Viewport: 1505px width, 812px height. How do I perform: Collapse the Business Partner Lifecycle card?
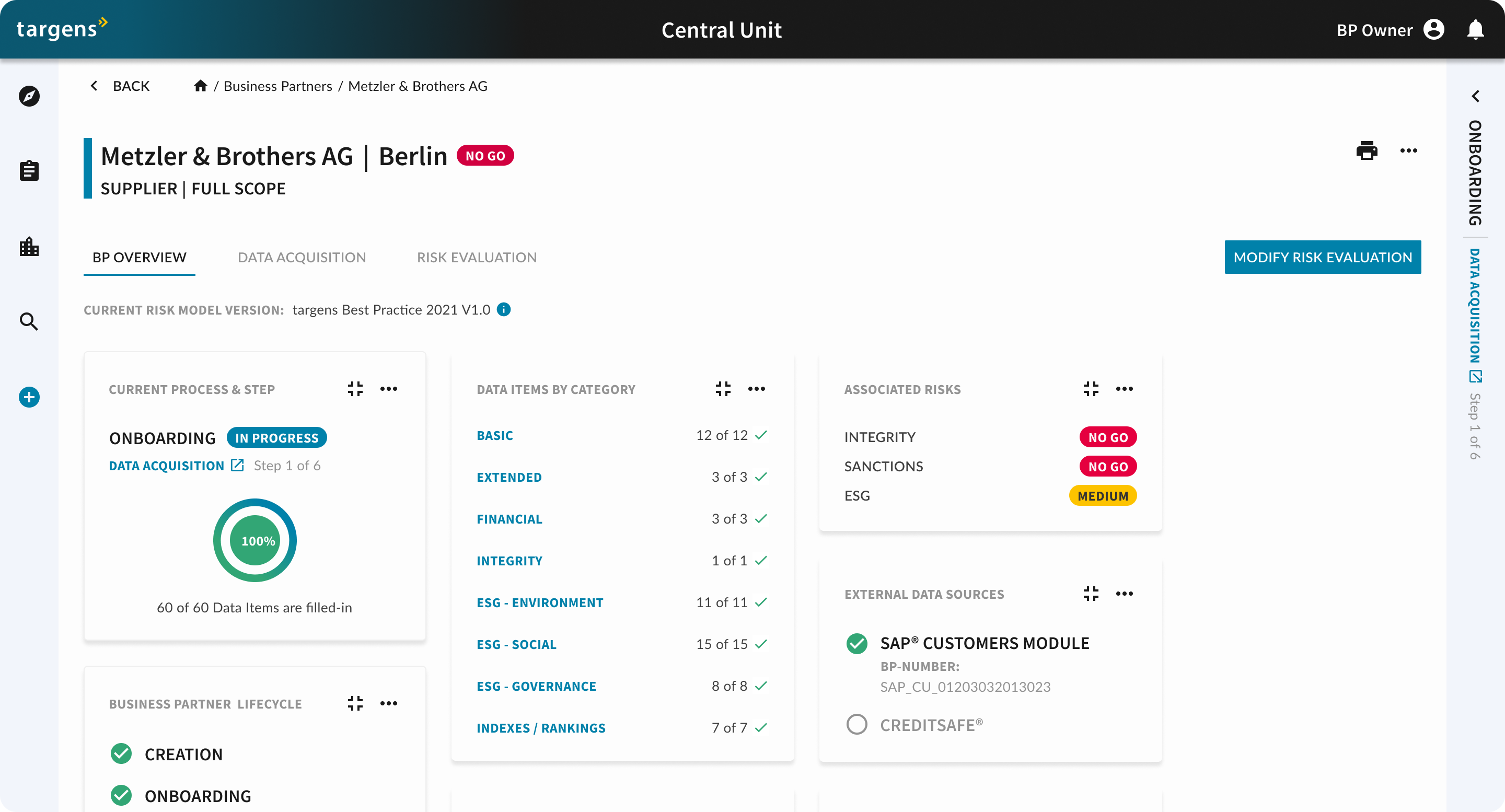(x=355, y=703)
